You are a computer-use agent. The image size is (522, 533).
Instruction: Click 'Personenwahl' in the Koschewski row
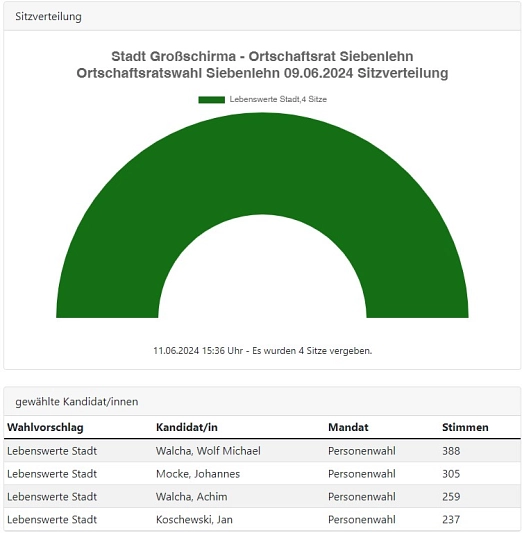tap(362, 519)
